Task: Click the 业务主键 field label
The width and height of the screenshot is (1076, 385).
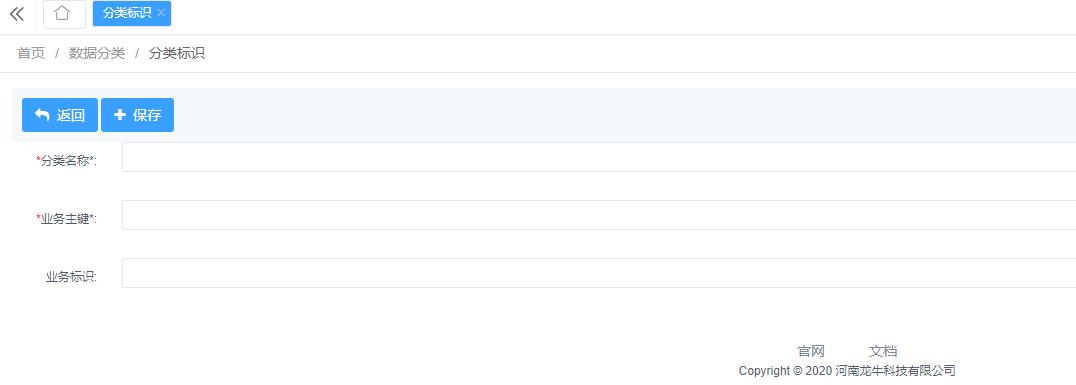Action: pyautogui.click(x=67, y=219)
